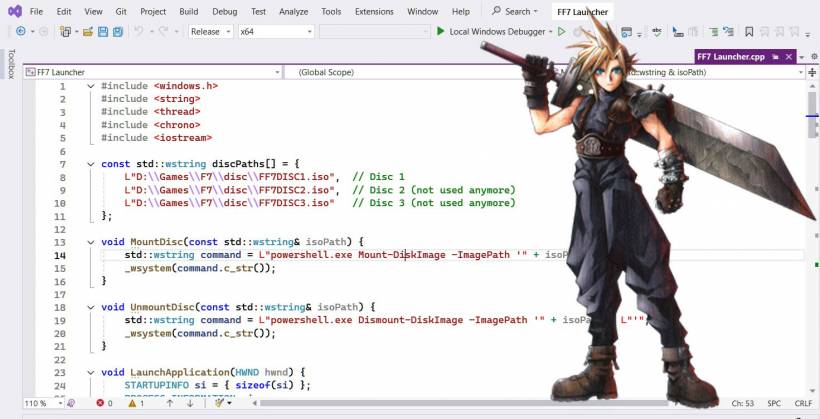Image resolution: width=820 pixels, height=419 pixels.
Task: Navigate backward with the blue arrow icon
Action: [x=21, y=32]
